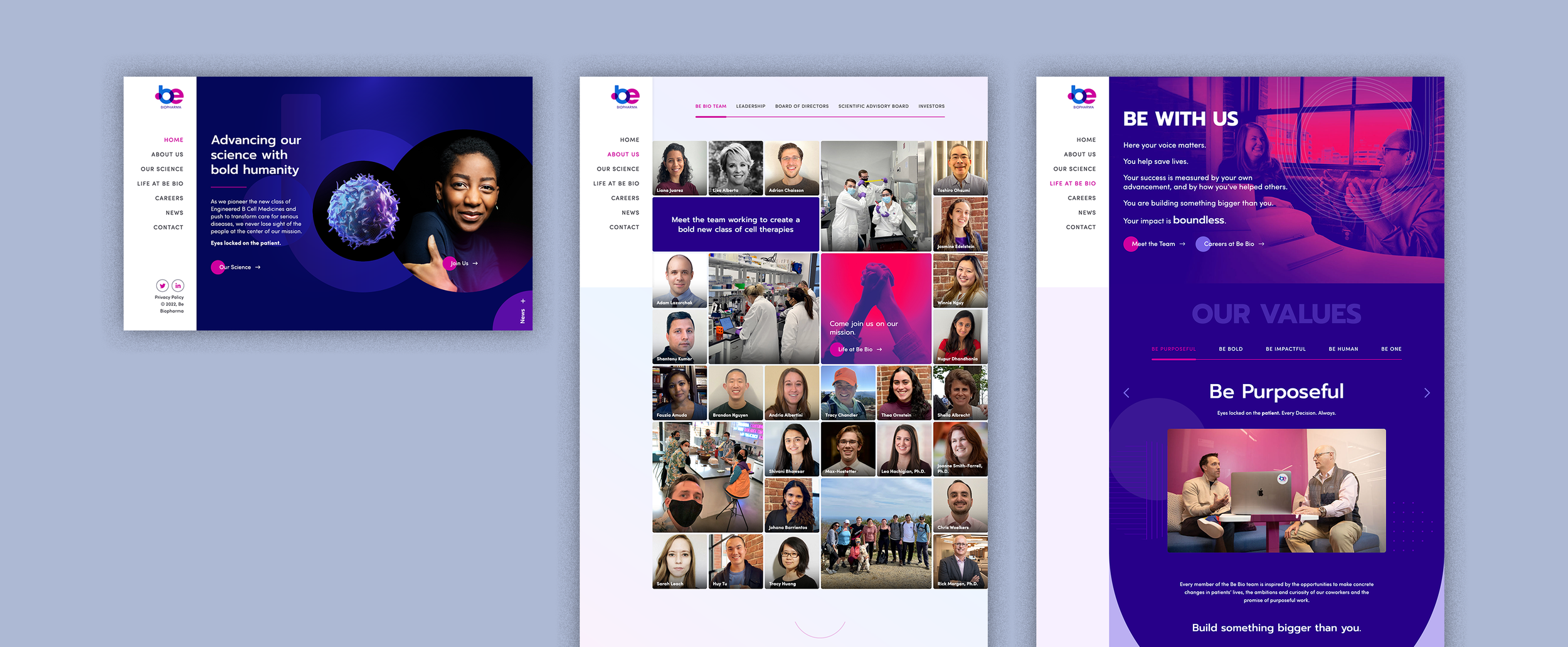Open Tracy Chandler team photo
This screenshot has height=647, width=1568.
point(848,393)
